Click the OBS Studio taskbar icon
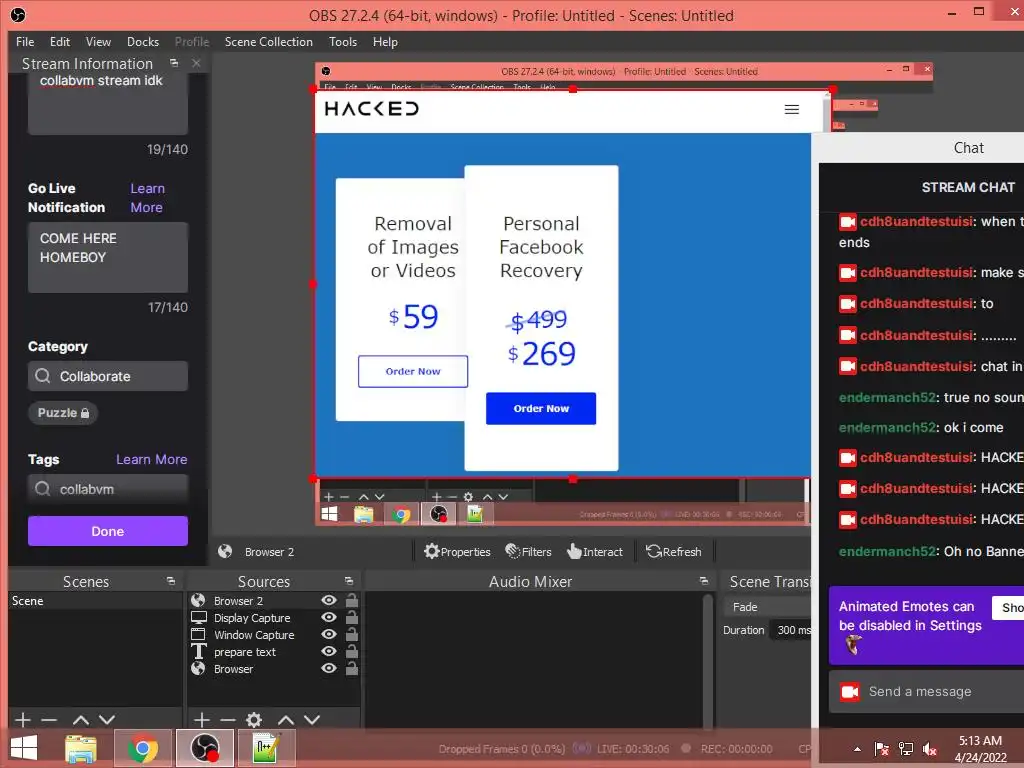 coord(204,748)
